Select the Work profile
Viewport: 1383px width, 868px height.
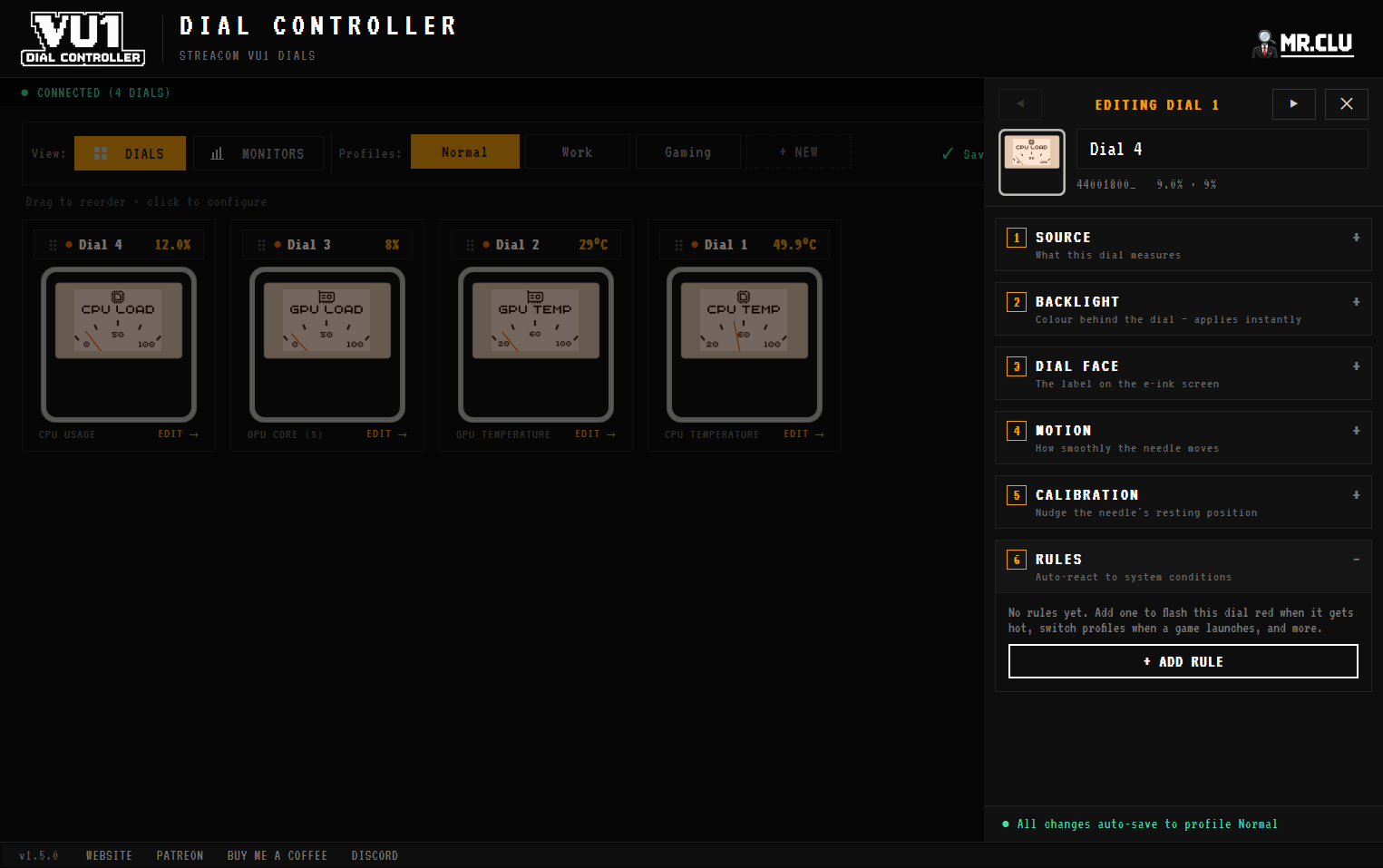(x=578, y=151)
